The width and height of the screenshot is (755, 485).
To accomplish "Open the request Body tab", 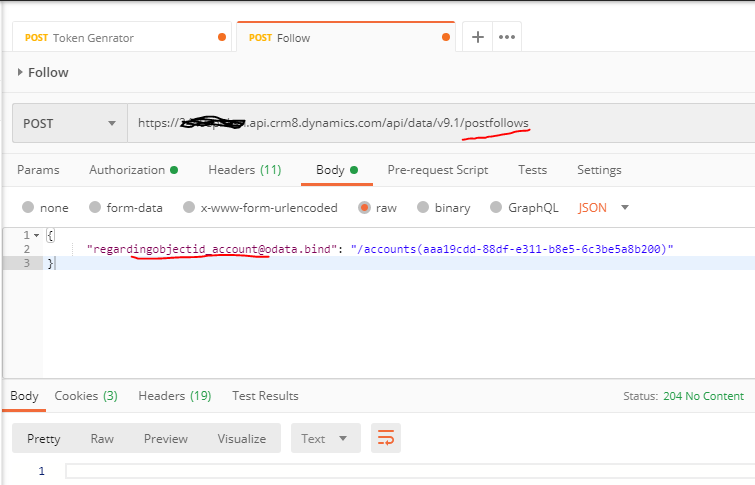I will click(x=337, y=170).
